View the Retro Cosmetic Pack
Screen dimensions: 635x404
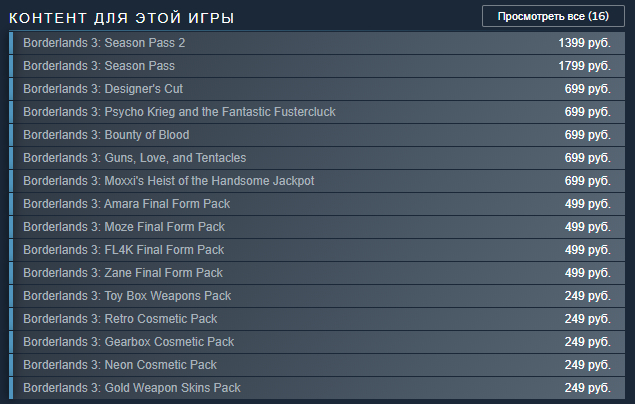(x=120, y=319)
